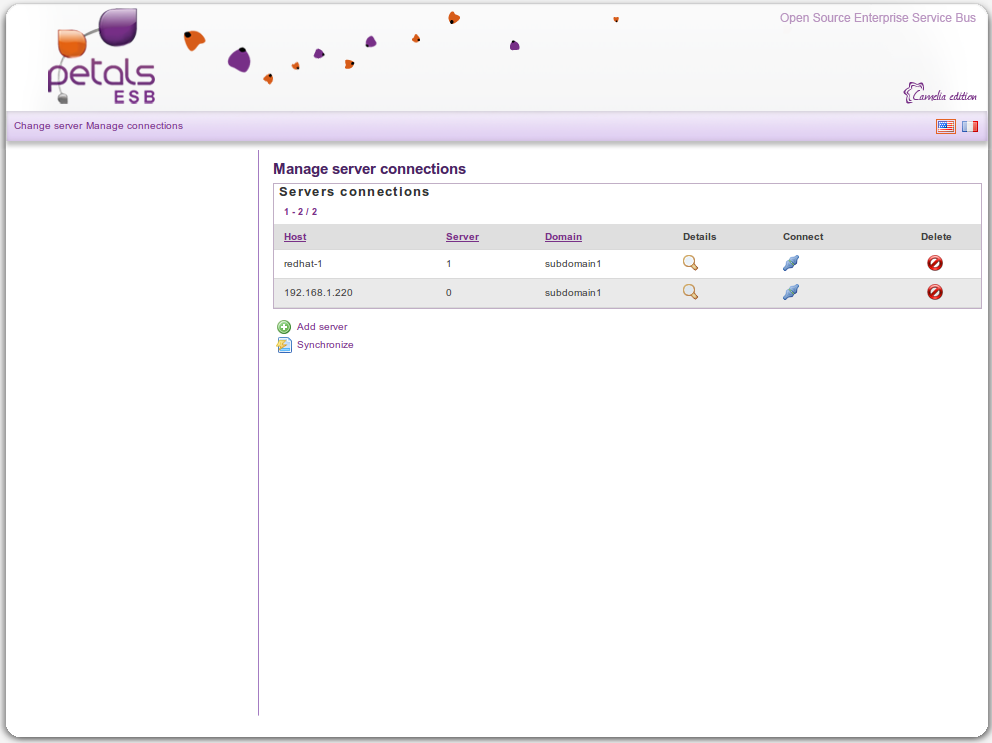Viewport: 992px width, 743px height.
Task: Delete the 192.168.1.220 server connection
Action: (935, 292)
